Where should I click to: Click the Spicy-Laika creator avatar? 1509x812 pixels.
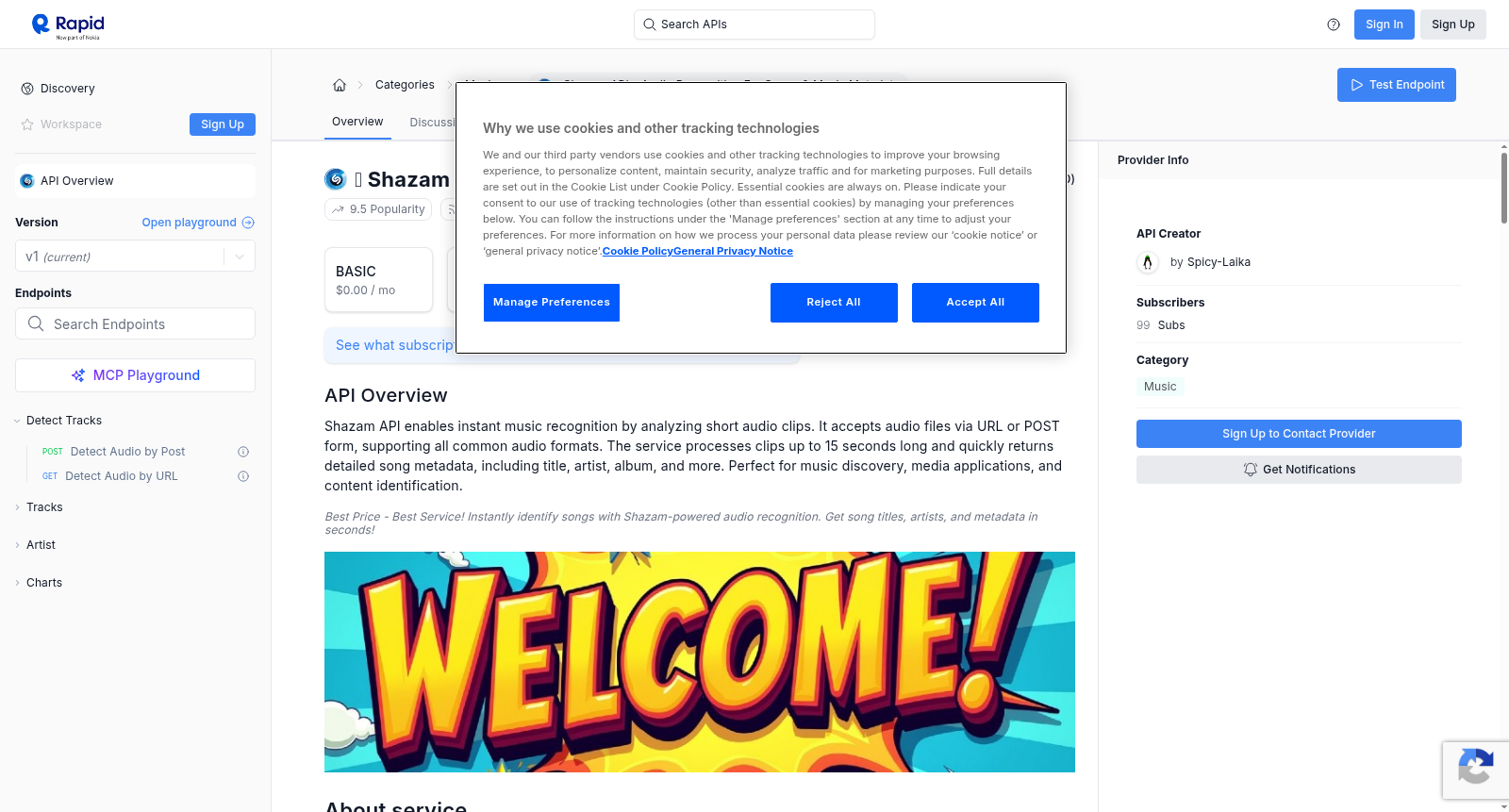pos(1148,262)
